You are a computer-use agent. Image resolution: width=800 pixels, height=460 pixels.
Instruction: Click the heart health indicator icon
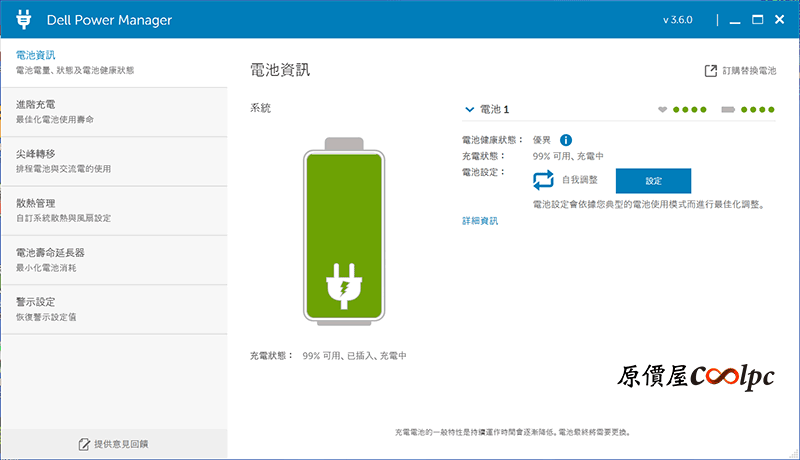(x=662, y=110)
